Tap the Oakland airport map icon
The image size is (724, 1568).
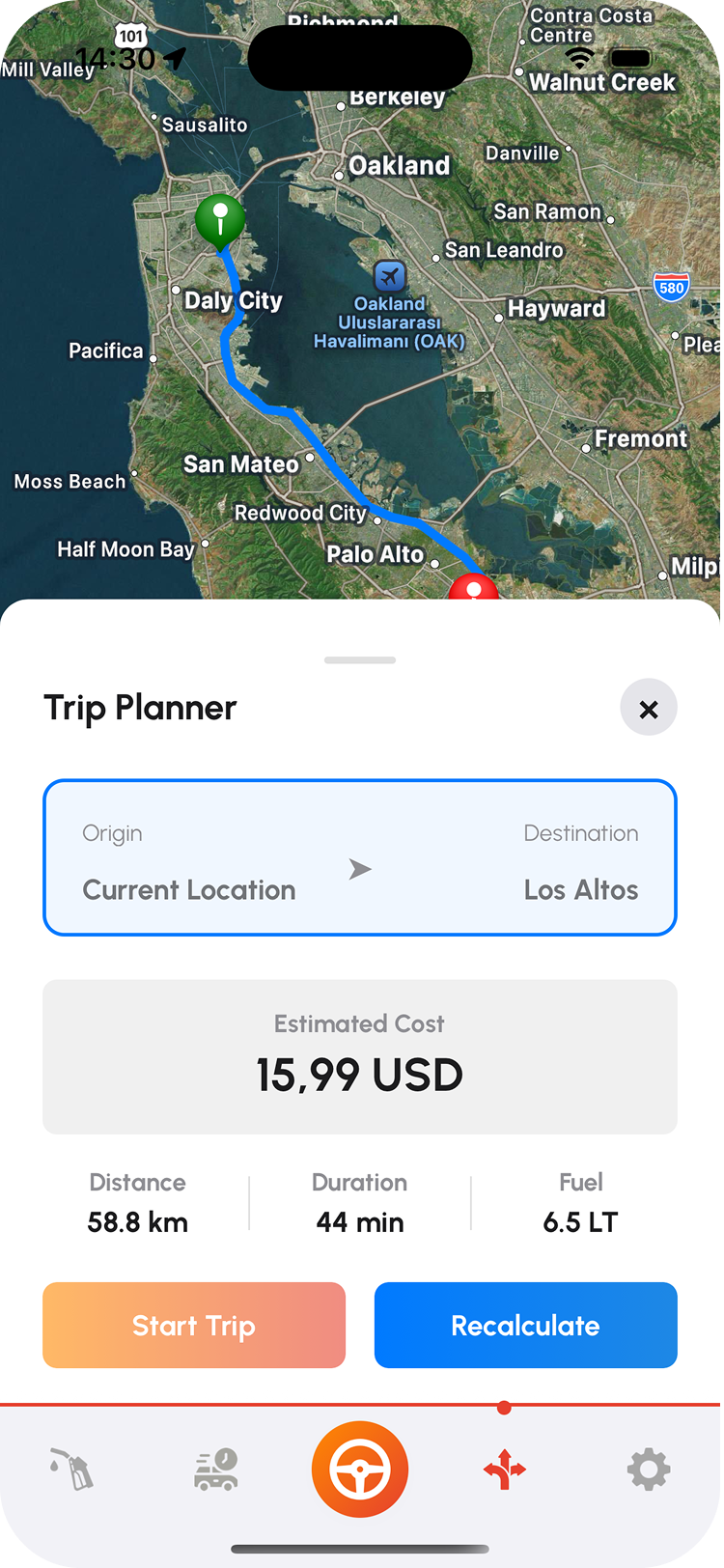pyautogui.click(x=389, y=277)
